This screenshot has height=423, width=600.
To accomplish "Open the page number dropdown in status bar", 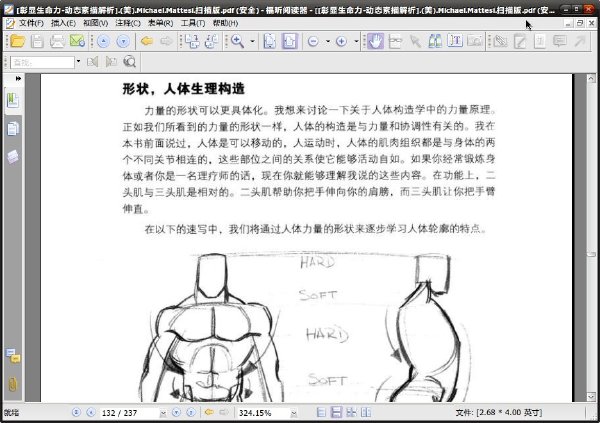I will tap(163, 413).
